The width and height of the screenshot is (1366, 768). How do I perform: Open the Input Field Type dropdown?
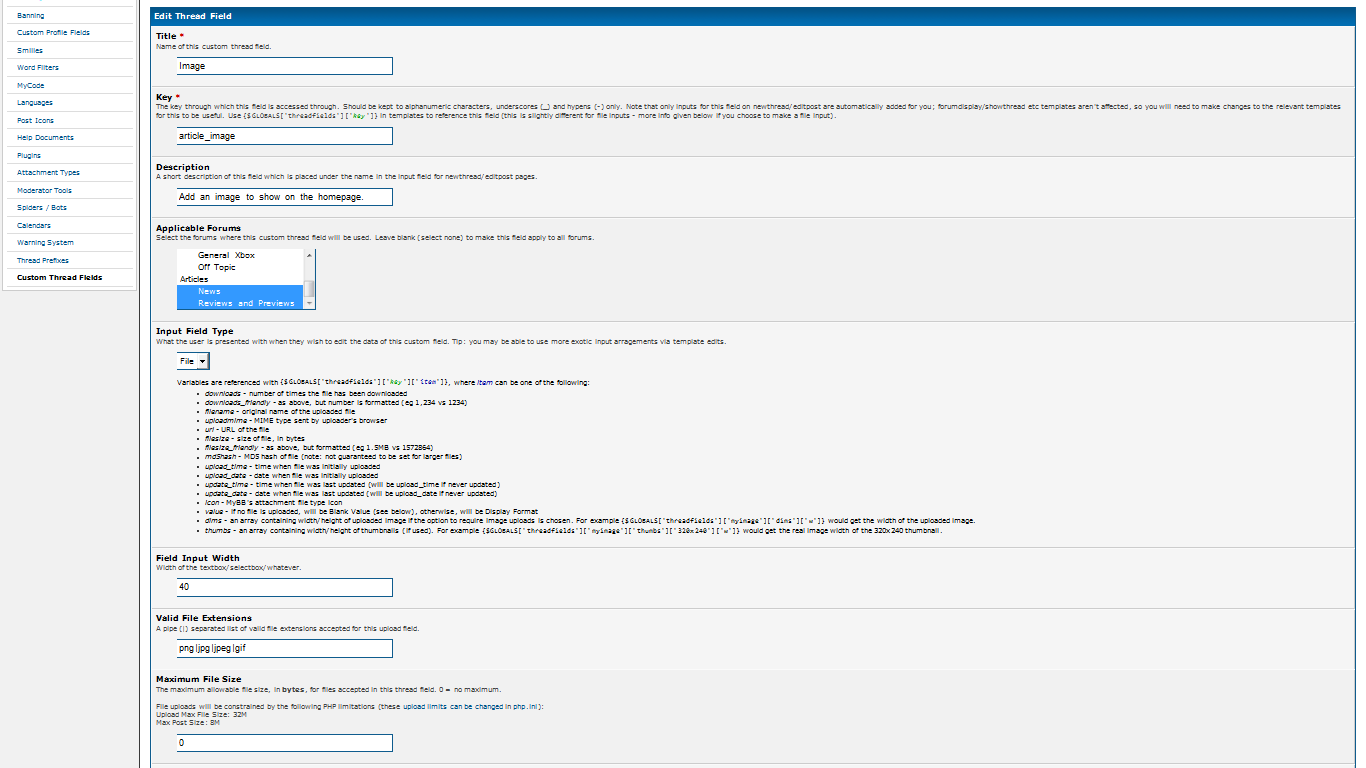coord(194,361)
